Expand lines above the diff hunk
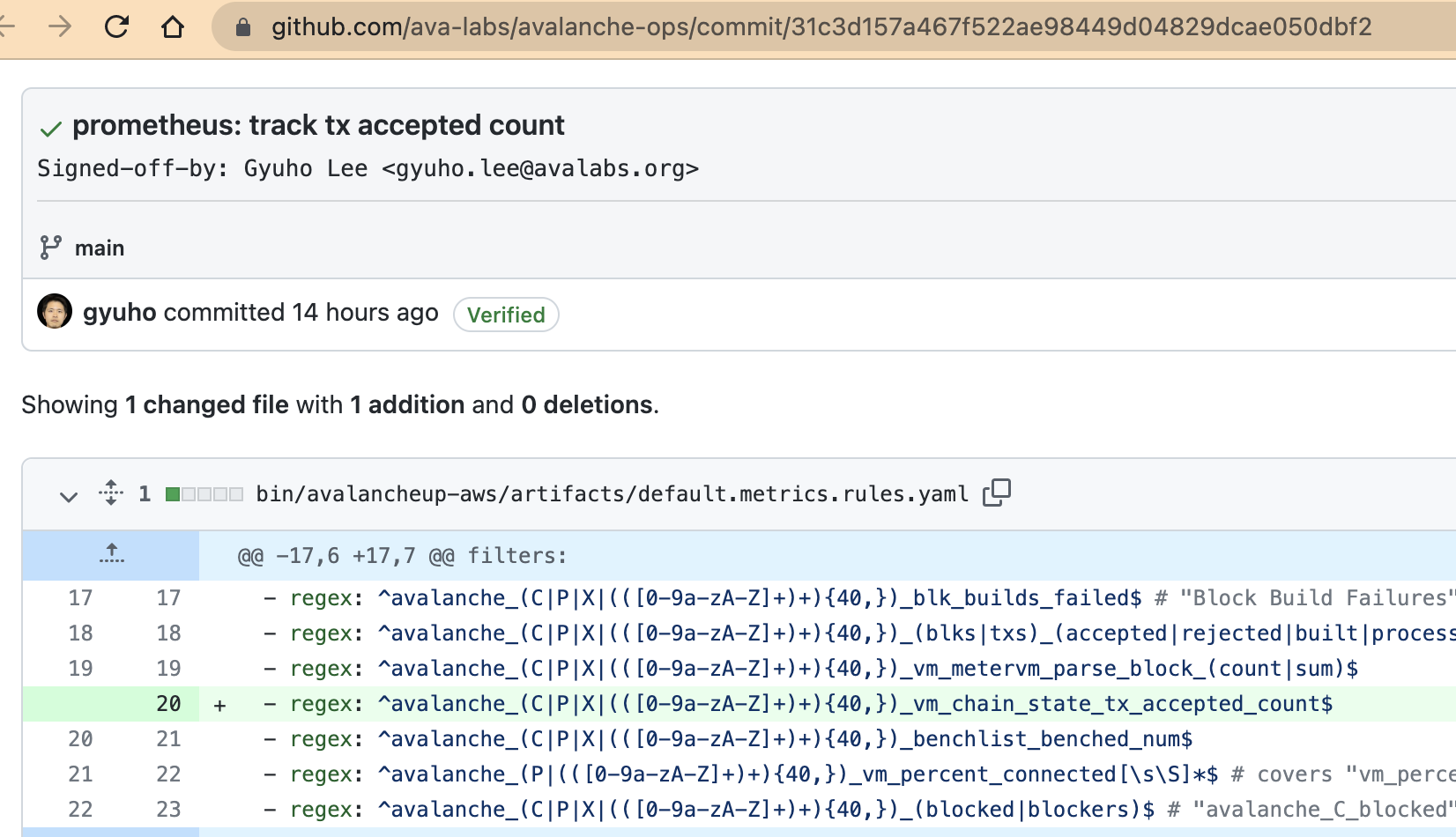The height and width of the screenshot is (837, 1456). pyautogui.click(x=111, y=555)
